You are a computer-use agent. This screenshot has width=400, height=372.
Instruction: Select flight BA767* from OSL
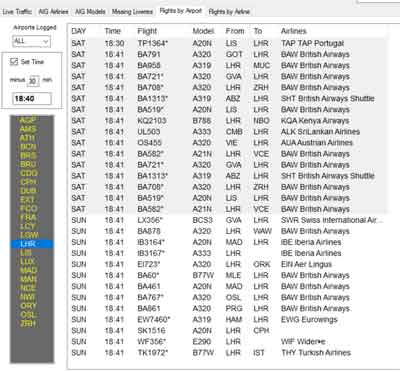(229, 297)
